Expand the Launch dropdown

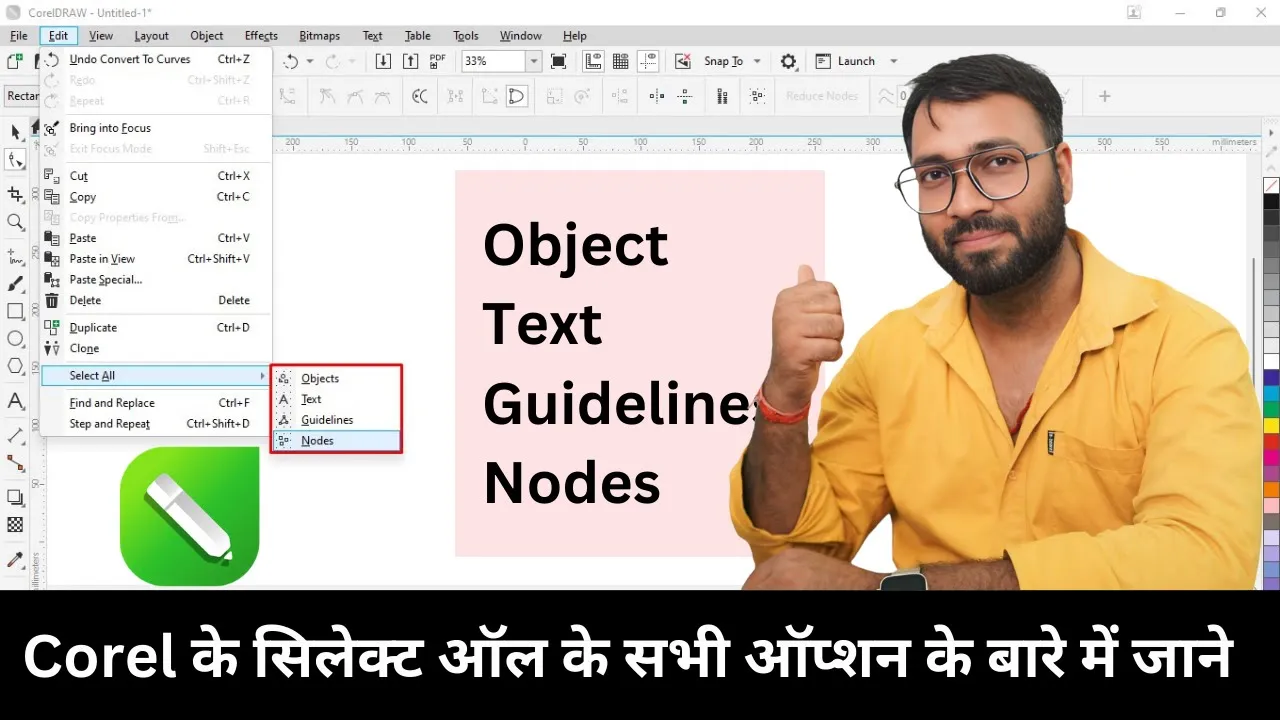coord(894,61)
